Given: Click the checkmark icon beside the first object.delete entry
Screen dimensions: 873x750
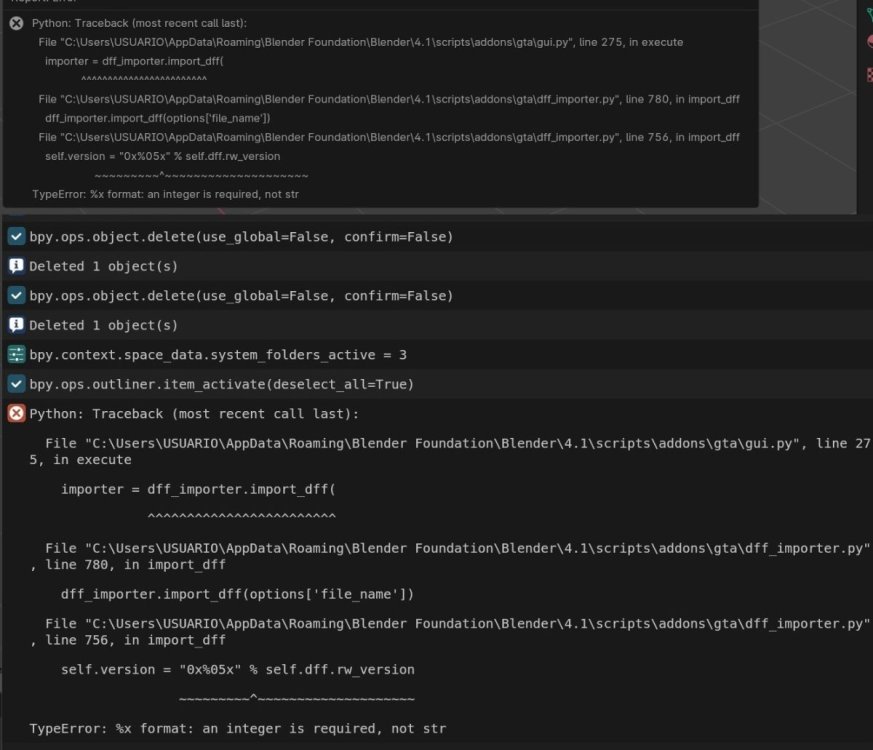Looking at the screenshot, I should coord(16,237).
